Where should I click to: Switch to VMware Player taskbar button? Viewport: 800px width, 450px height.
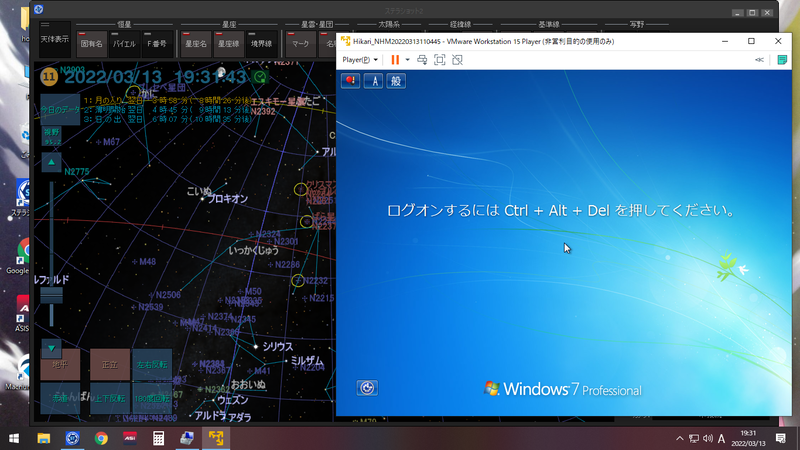[x=216, y=438]
